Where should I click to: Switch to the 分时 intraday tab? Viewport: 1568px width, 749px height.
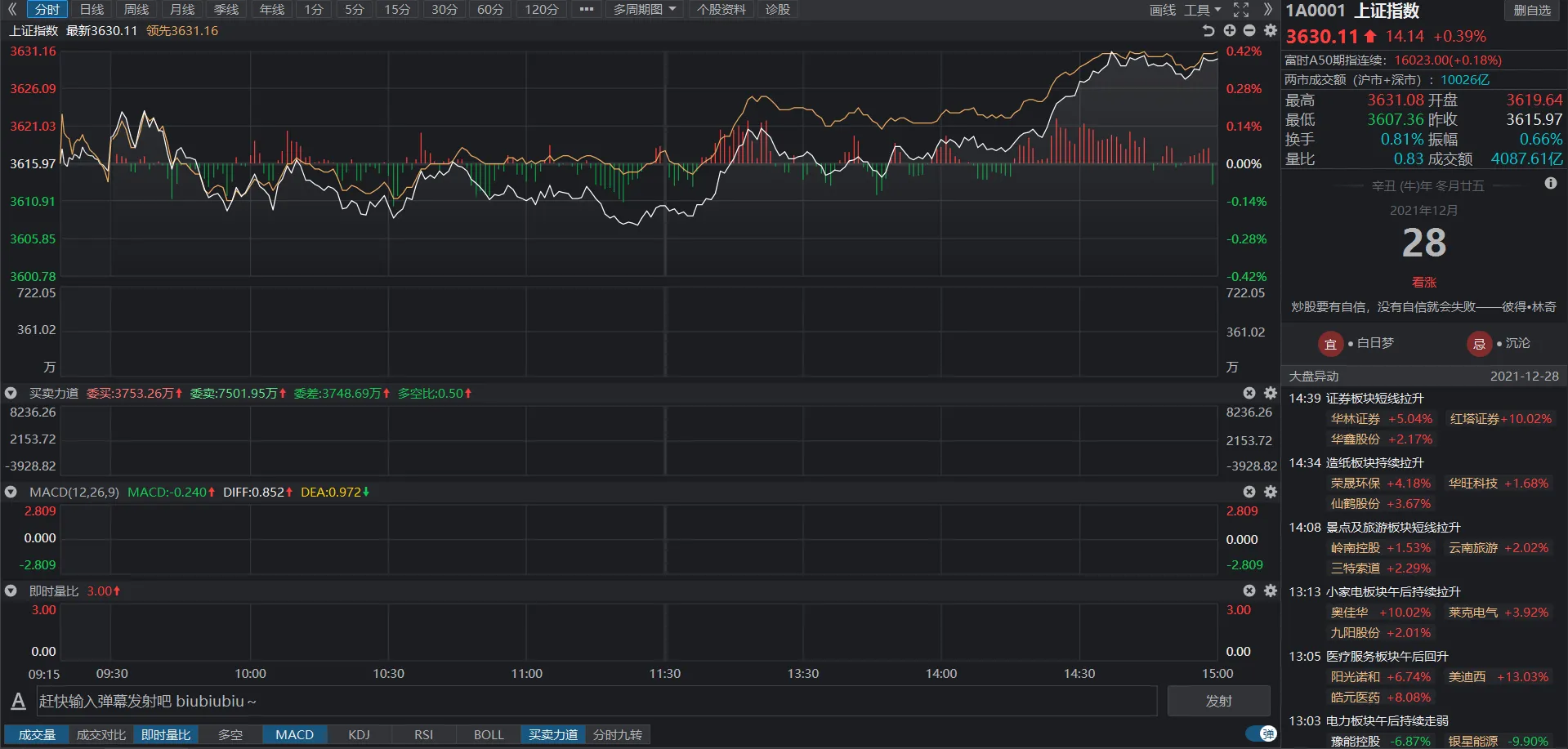pyautogui.click(x=47, y=10)
